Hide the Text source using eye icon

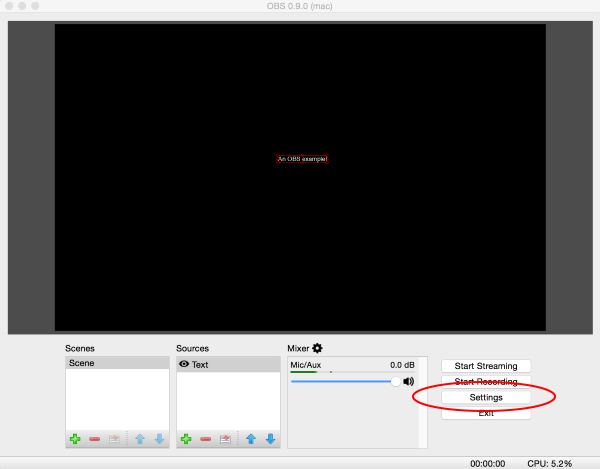(184, 365)
